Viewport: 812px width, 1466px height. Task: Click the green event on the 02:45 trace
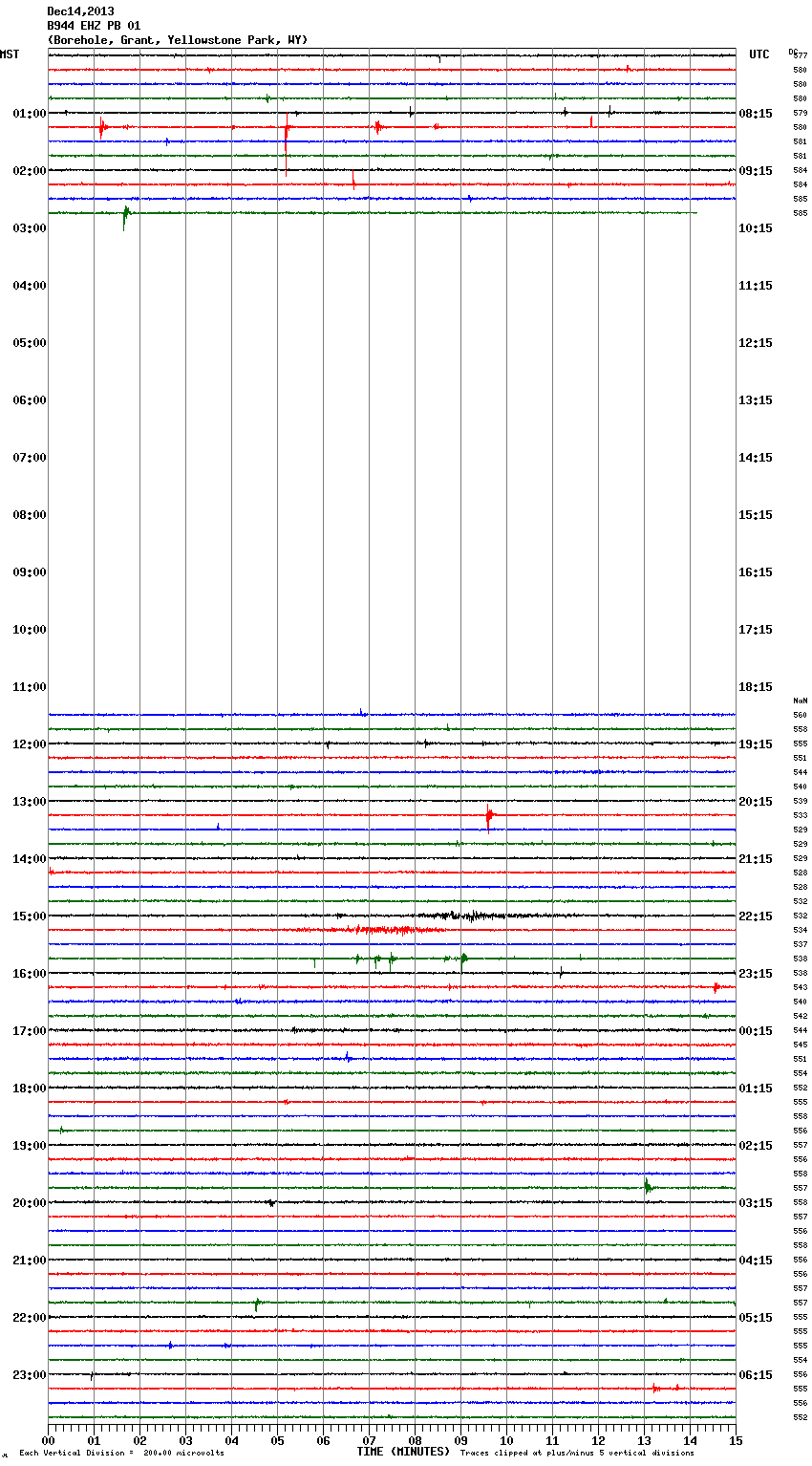tap(125, 216)
